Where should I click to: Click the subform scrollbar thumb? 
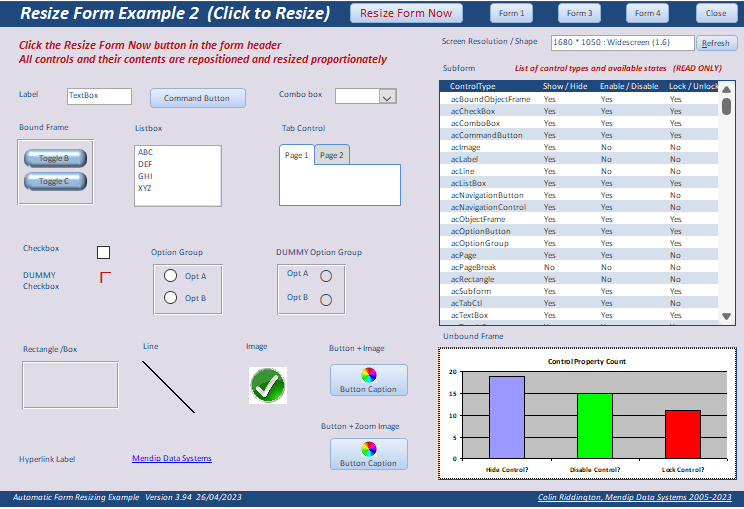(x=726, y=106)
